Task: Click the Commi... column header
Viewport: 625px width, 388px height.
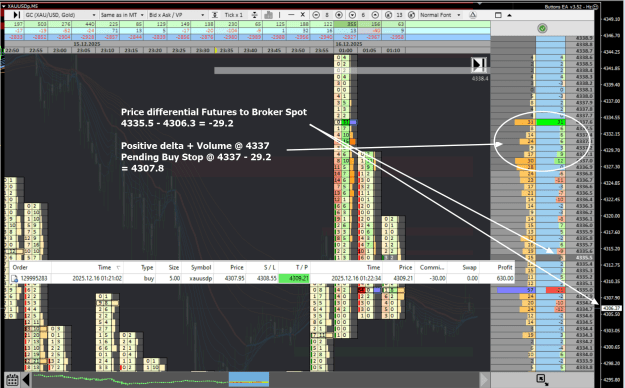Action: 432,268
